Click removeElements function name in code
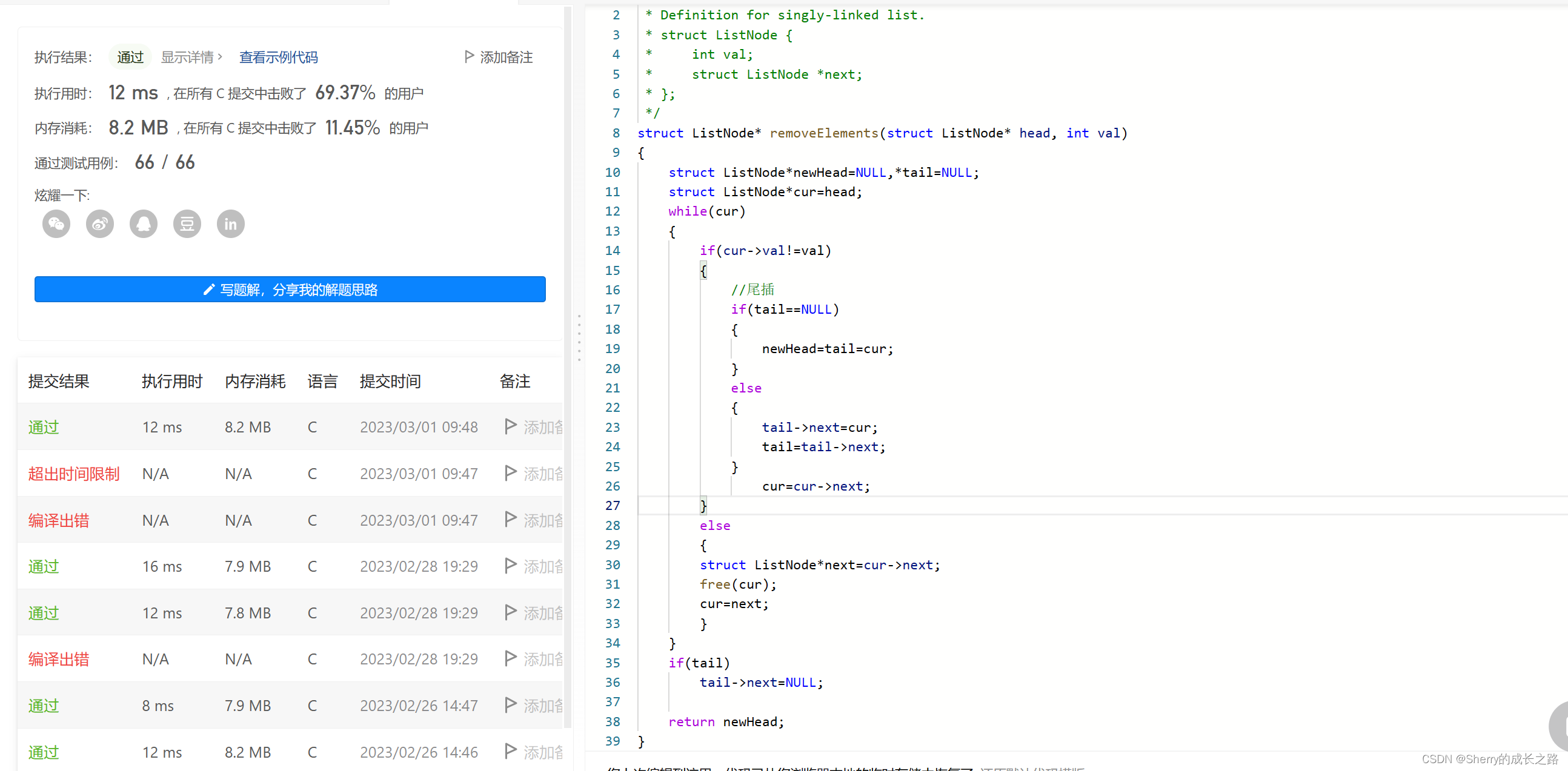Viewport: 1568px width, 771px height. pyautogui.click(x=824, y=133)
